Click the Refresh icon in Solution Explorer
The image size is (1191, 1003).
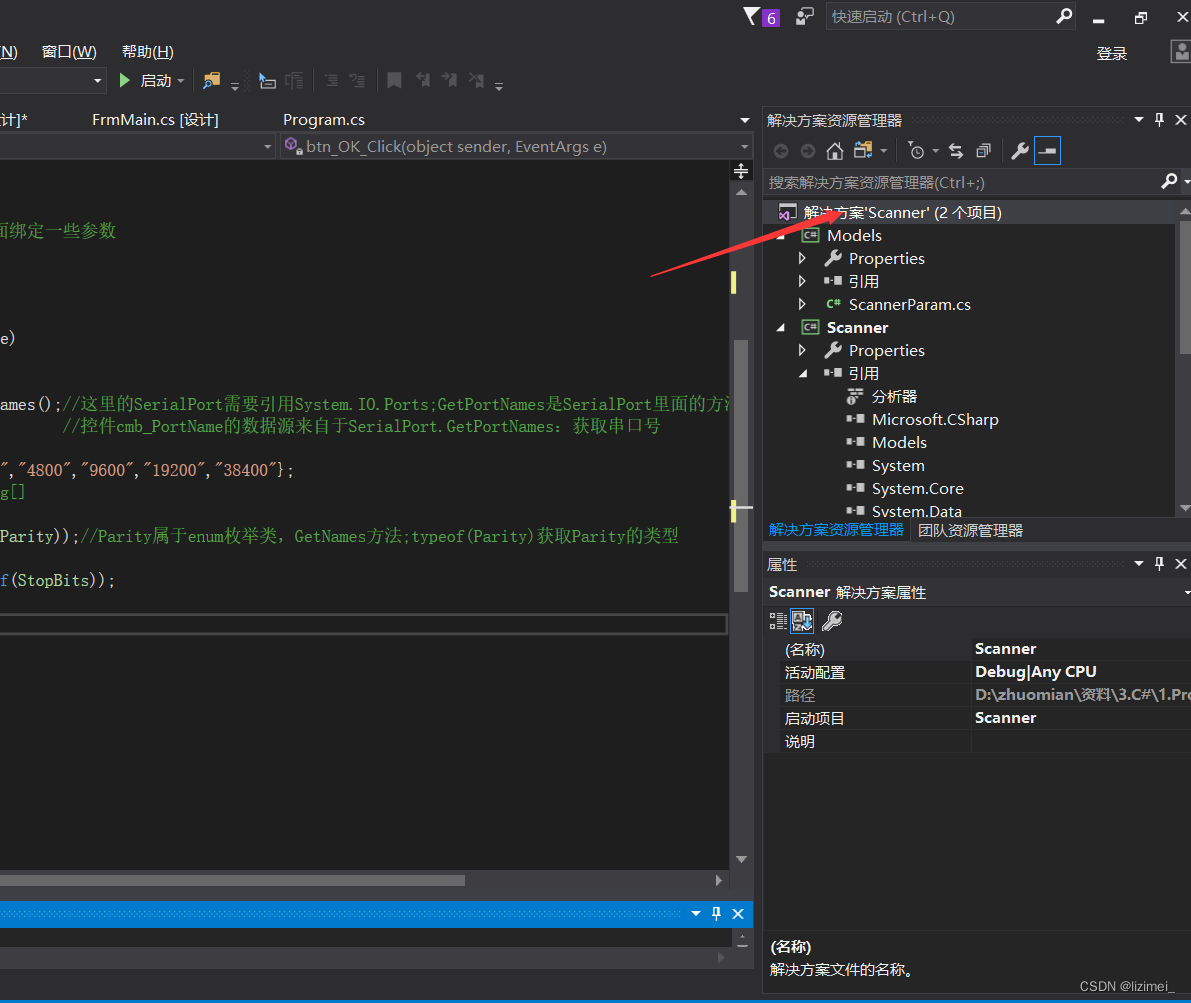click(x=955, y=151)
